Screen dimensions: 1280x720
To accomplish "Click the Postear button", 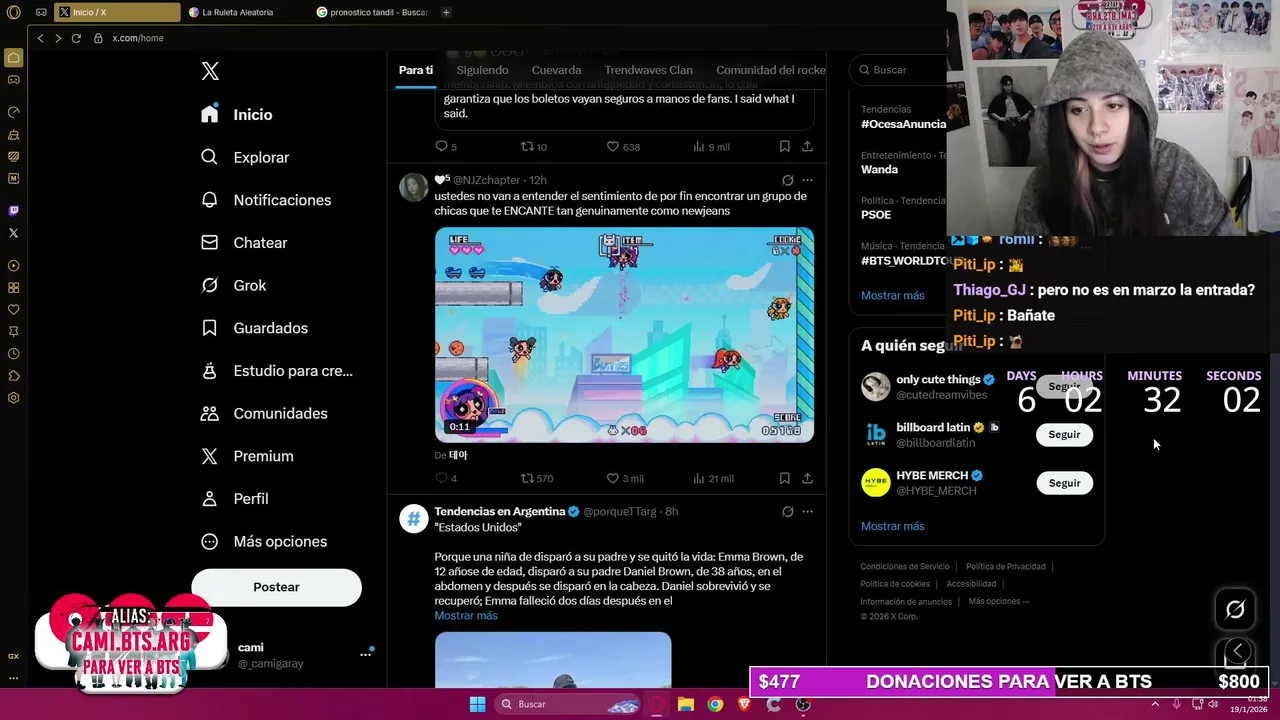I will (276, 587).
